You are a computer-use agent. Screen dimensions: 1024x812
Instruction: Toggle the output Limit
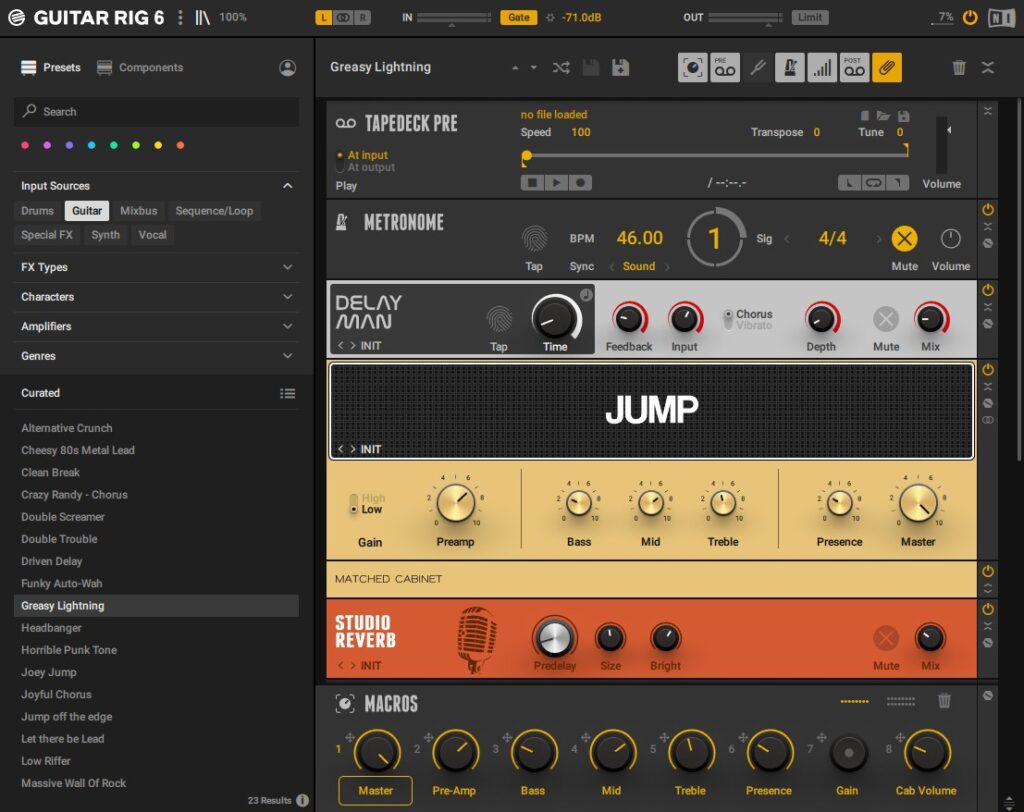click(810, 18)
